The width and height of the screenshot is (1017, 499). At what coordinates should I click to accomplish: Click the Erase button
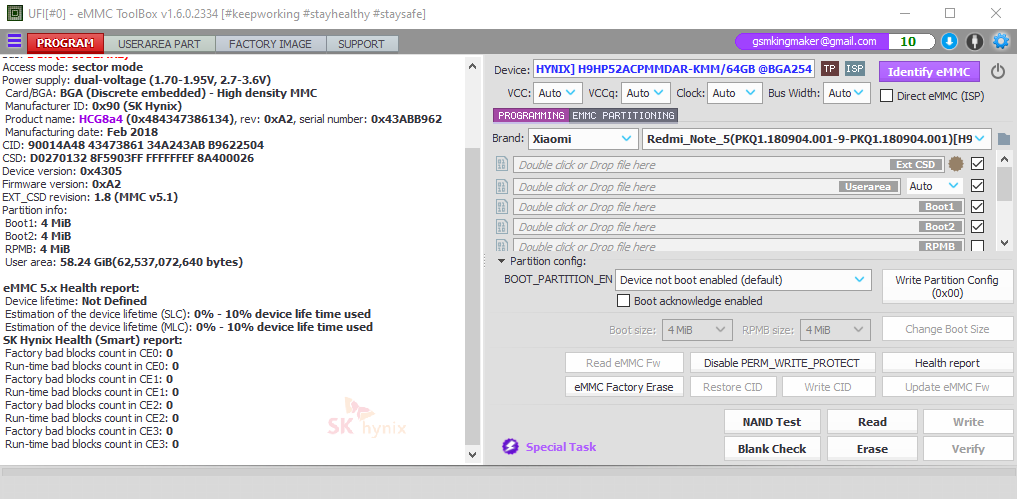coord(872,448)
